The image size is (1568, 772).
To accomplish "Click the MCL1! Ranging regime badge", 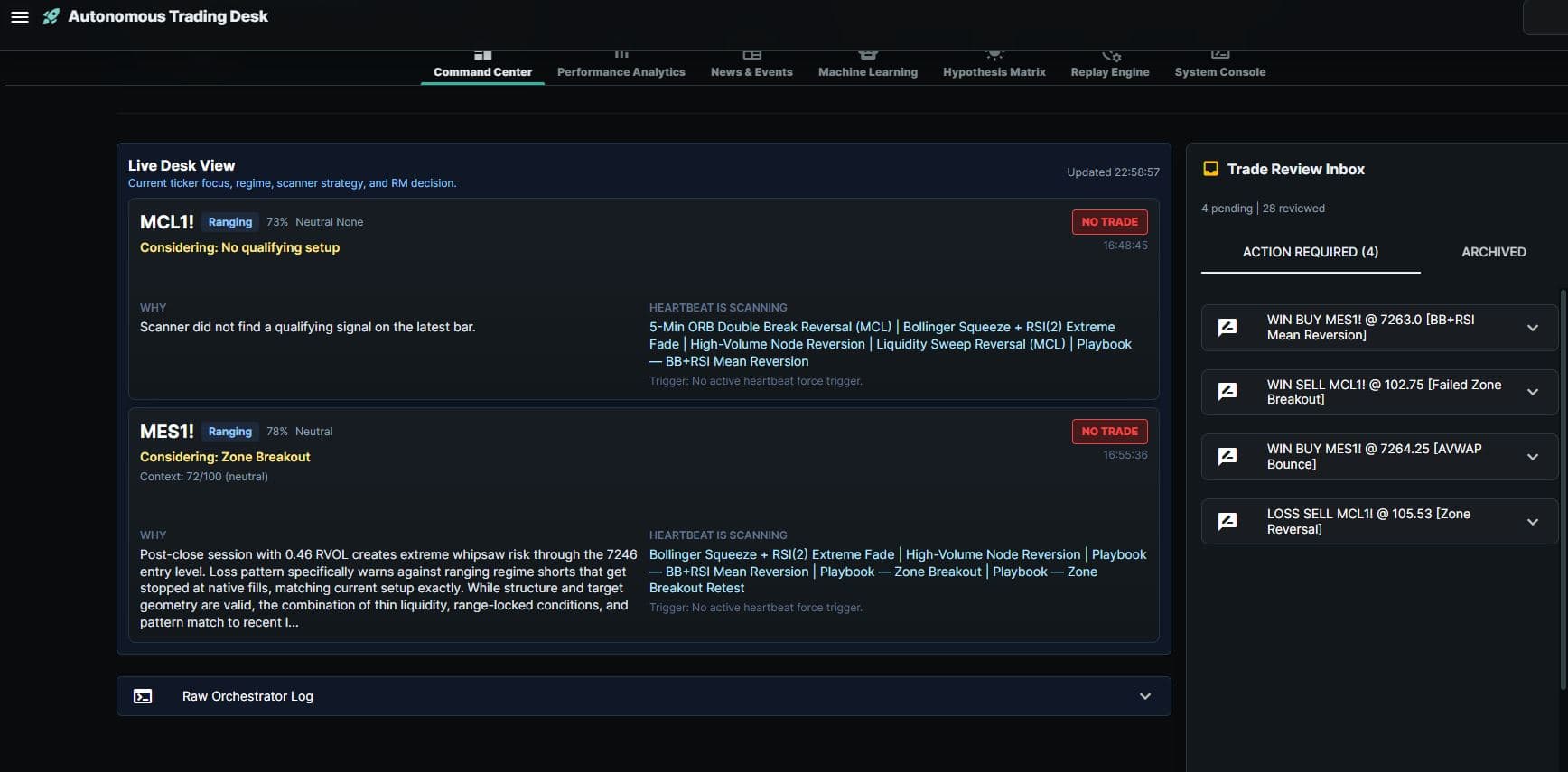I will 230,222.
